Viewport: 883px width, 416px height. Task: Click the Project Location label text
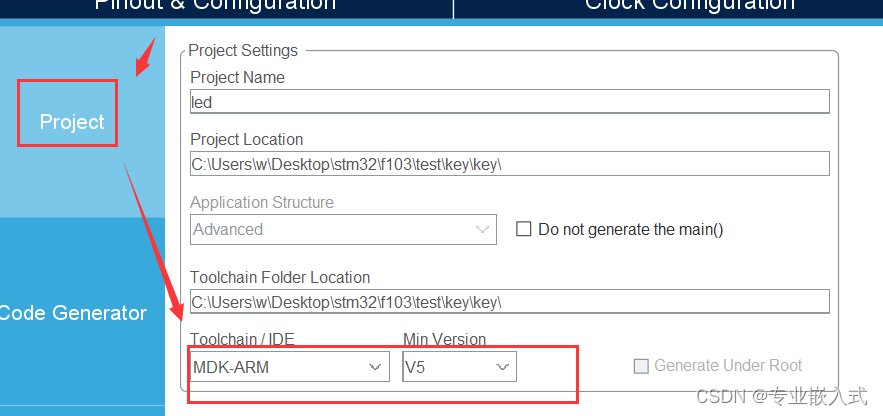coord(246,140)
